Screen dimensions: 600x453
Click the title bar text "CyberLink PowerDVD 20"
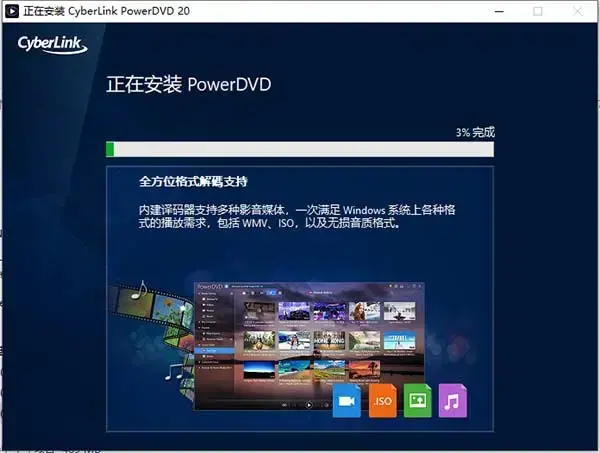[x=129, y=11]
